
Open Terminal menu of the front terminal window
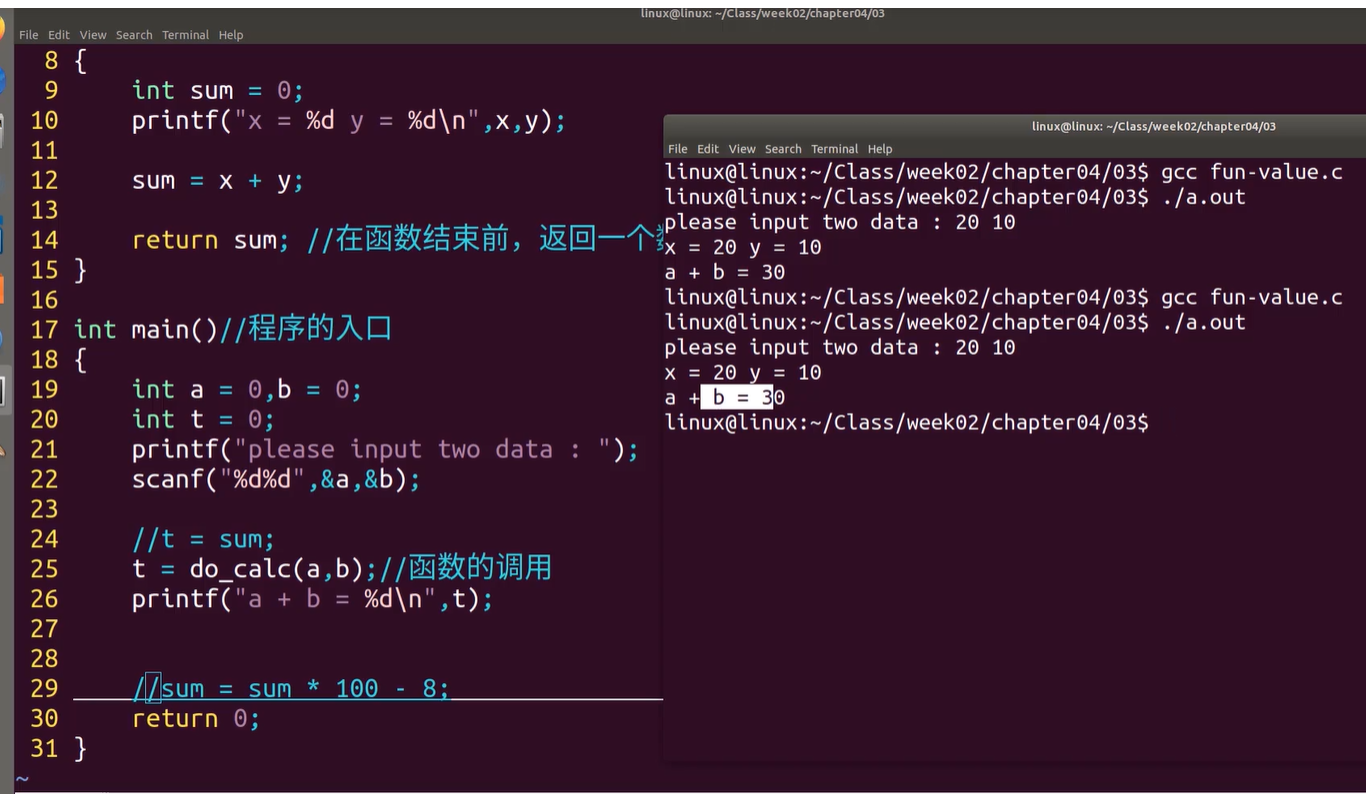tap(835, 149)
